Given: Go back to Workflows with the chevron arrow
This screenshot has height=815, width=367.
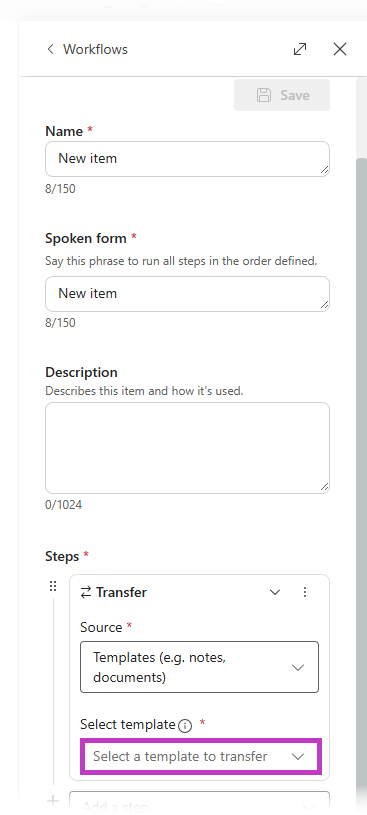Looking at the screenshot, I should [50, 49].
